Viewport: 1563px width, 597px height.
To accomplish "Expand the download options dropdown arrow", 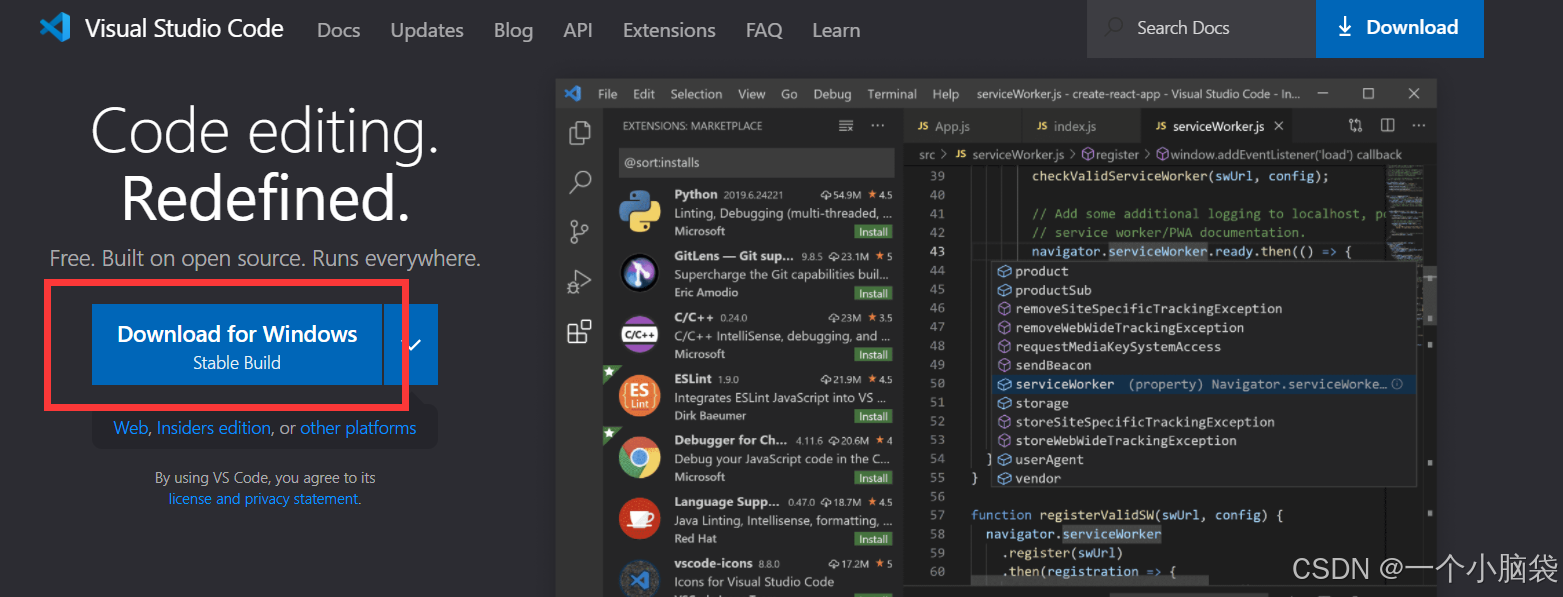I will pyautogui.click(x=412, y=345).
